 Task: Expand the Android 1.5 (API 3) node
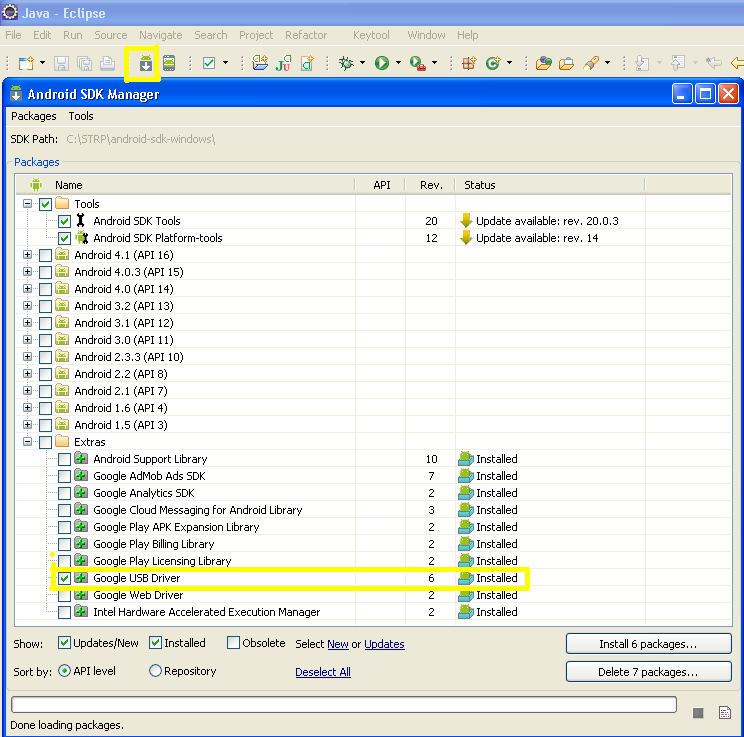28,425
